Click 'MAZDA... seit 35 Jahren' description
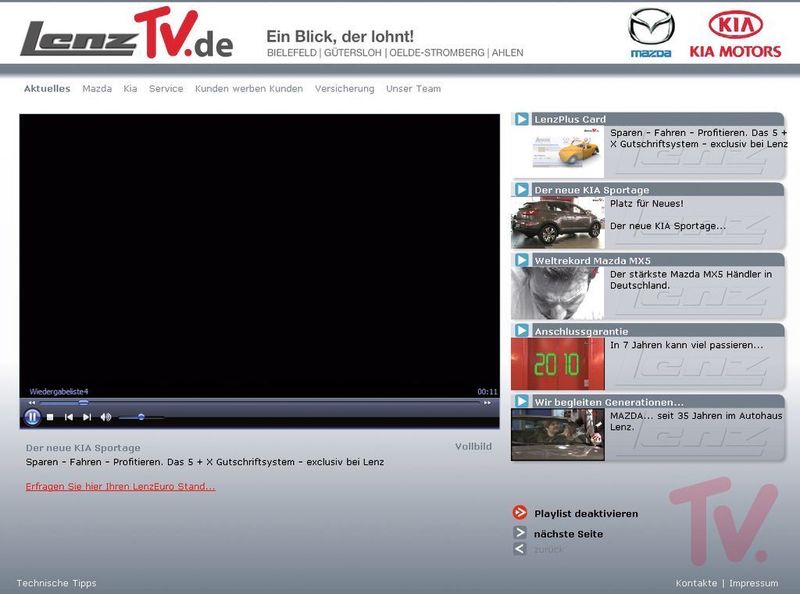This screenshot has height=594, width=800. [x=696, y=421]
